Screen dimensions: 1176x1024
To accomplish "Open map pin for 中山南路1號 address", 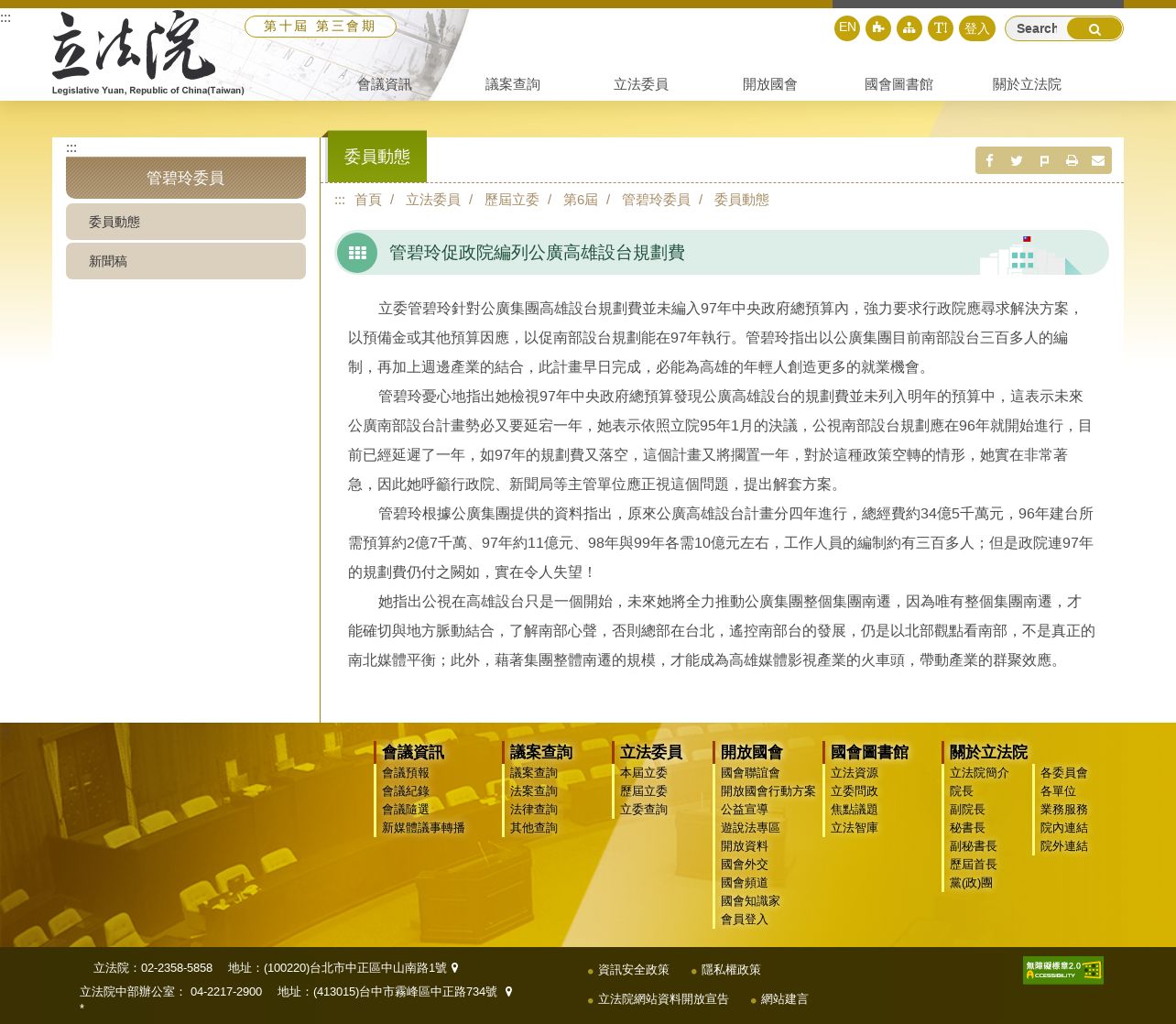I will click(455, 967).
